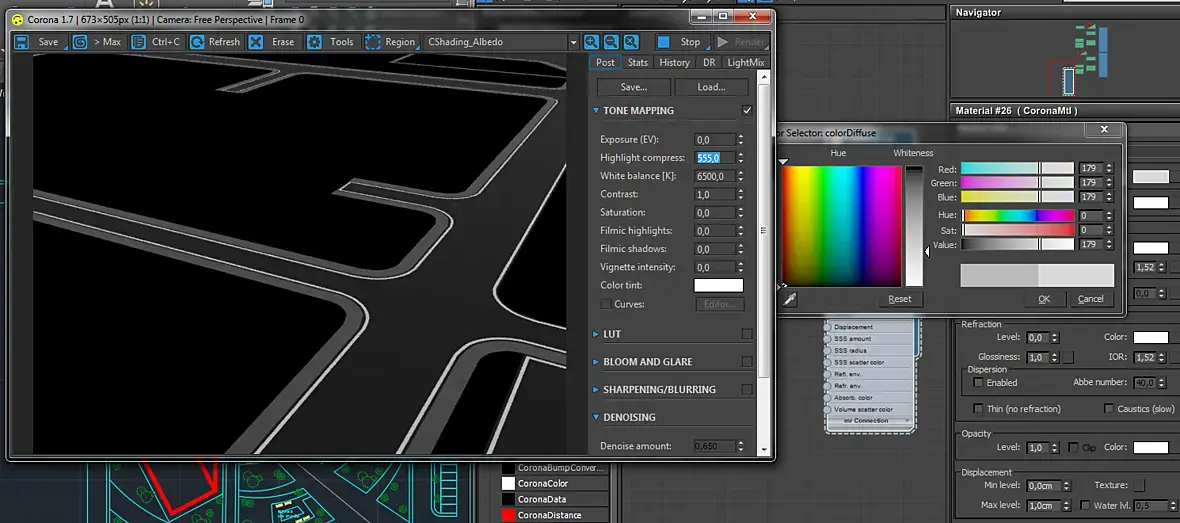Viewport: 1180px width, 523px height.
Task: Disable the Tone Mapping checkbox
Action: tap(747, 110)
